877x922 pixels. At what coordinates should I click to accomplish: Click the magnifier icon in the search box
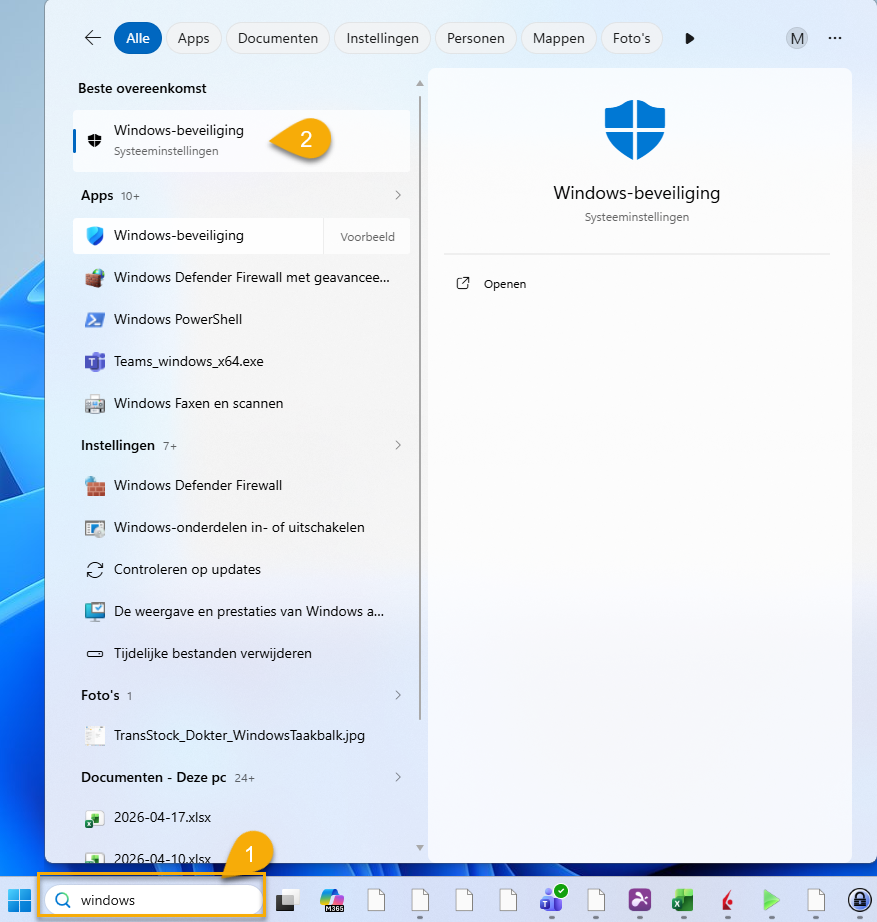click(x=63, y=900)
